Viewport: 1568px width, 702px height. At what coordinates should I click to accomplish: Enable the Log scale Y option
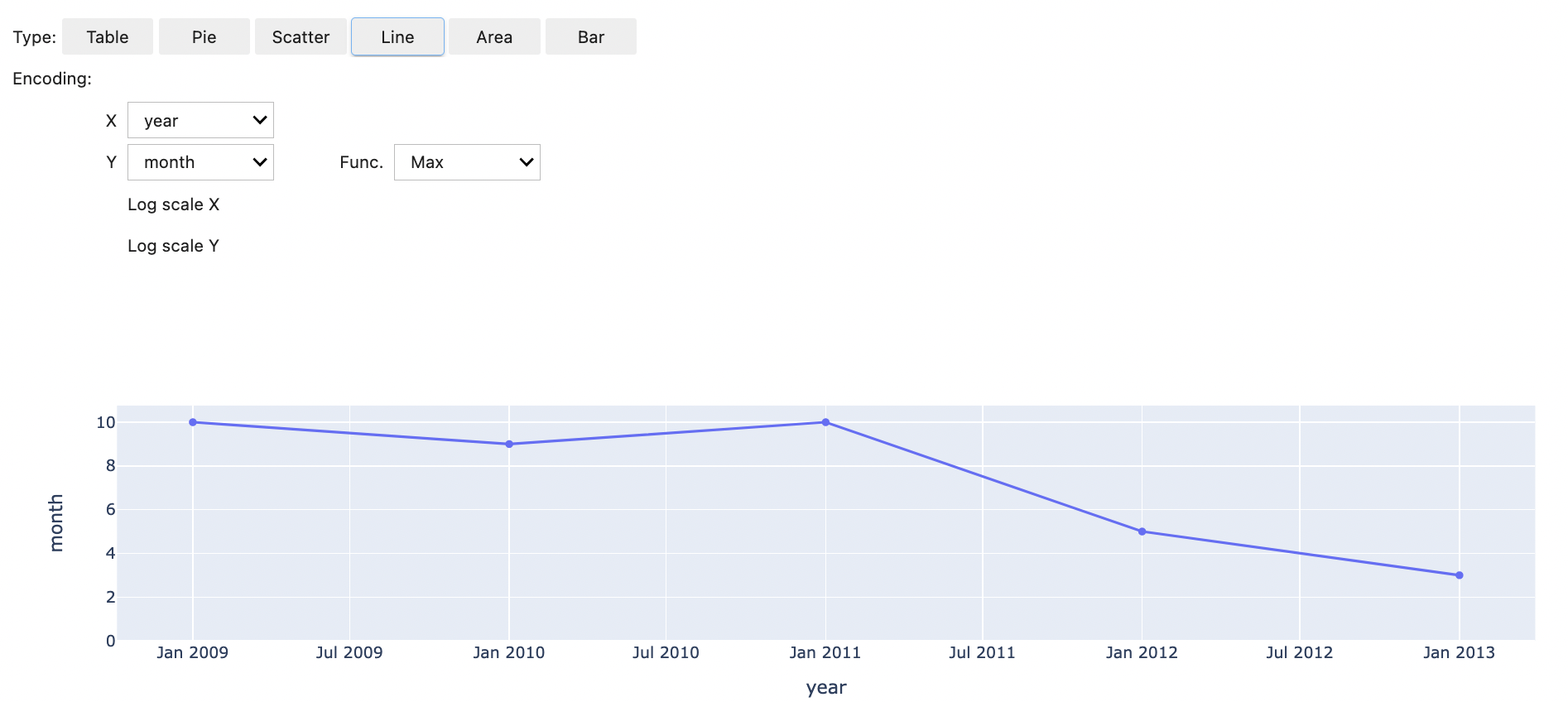(173, 246)
